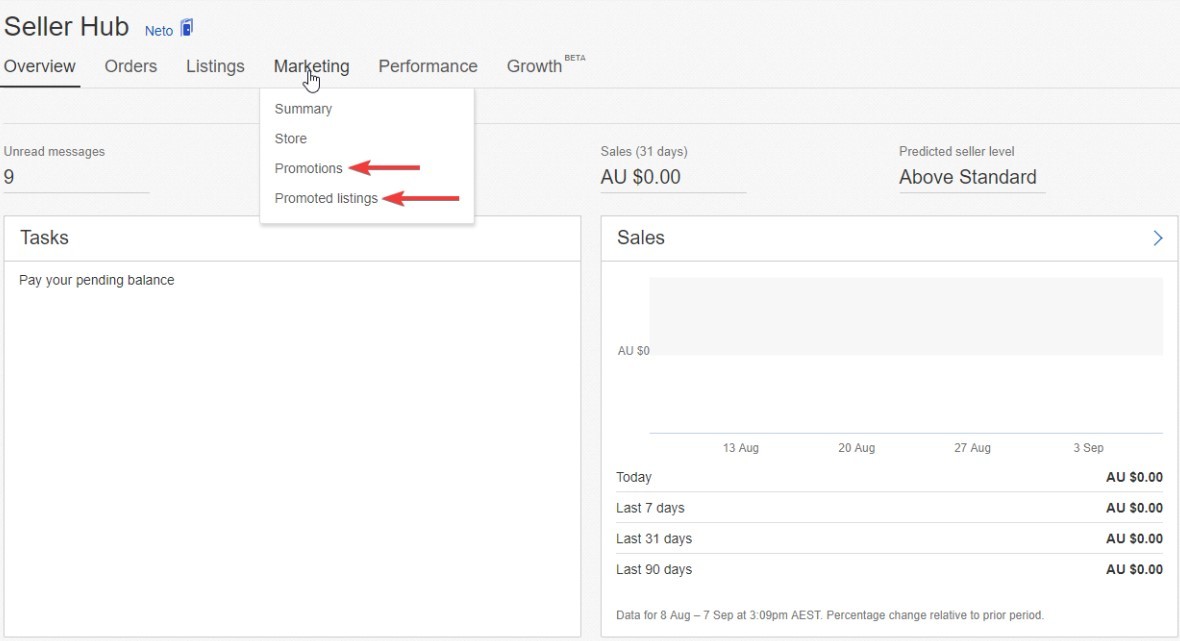
Task: Click the Neto store name link
Action: click(x=159, y=31)
